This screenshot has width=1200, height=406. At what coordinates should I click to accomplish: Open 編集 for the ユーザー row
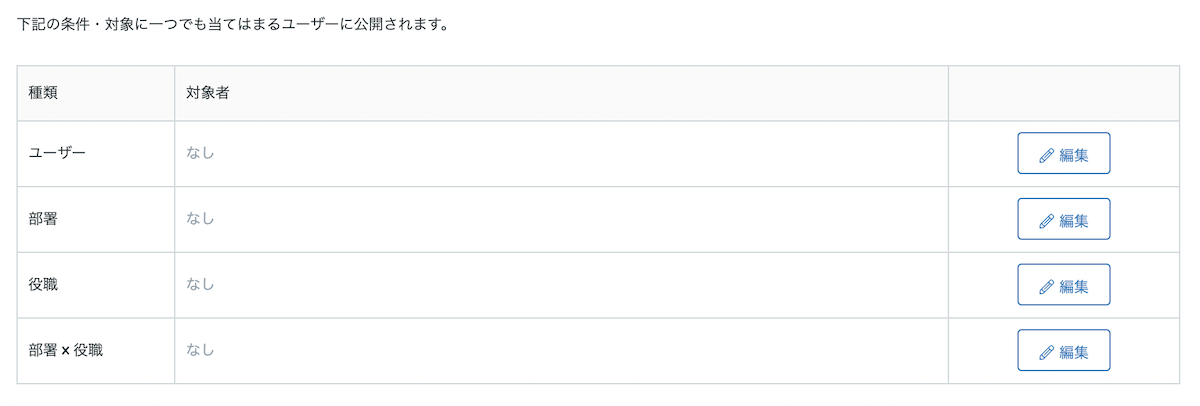pos(1064,153)
